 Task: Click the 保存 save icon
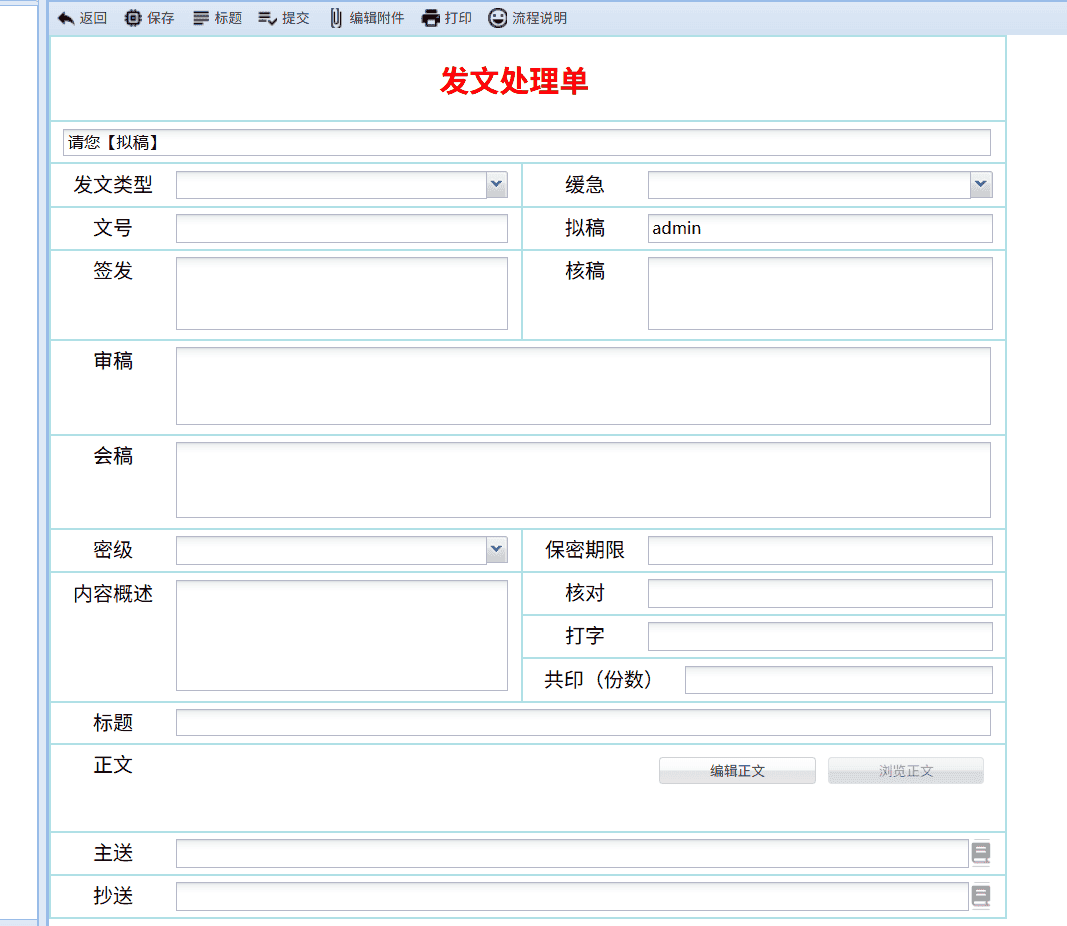coord(133,18)
